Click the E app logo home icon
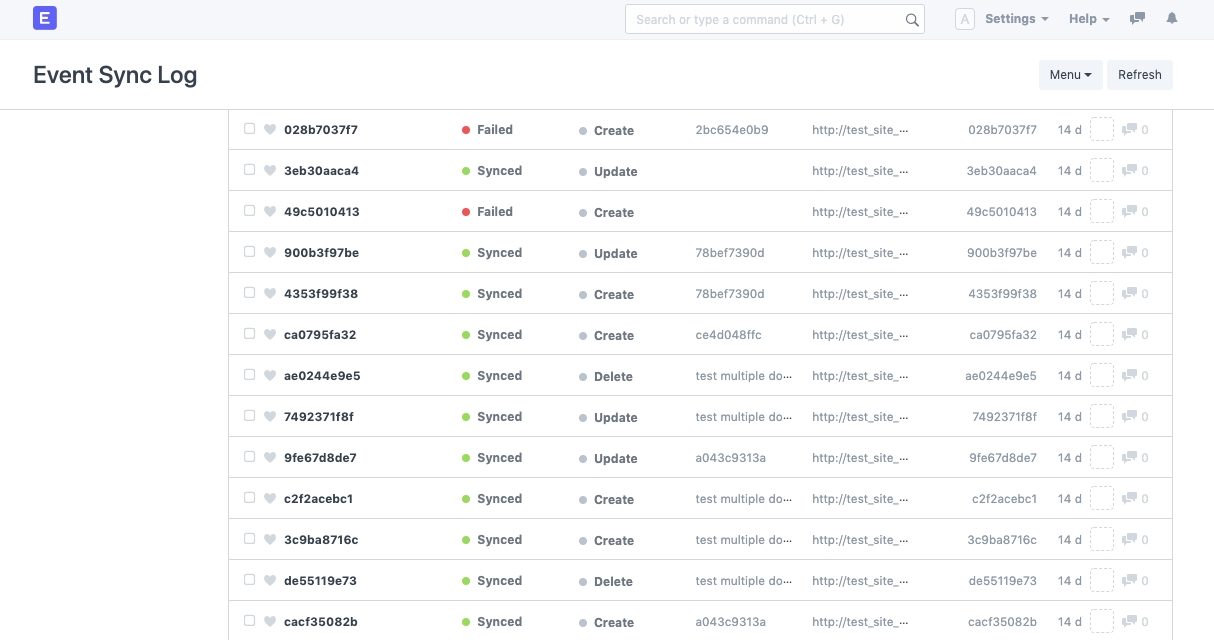The width and height of the screenshot is (1214, 640). coord(45,18)
